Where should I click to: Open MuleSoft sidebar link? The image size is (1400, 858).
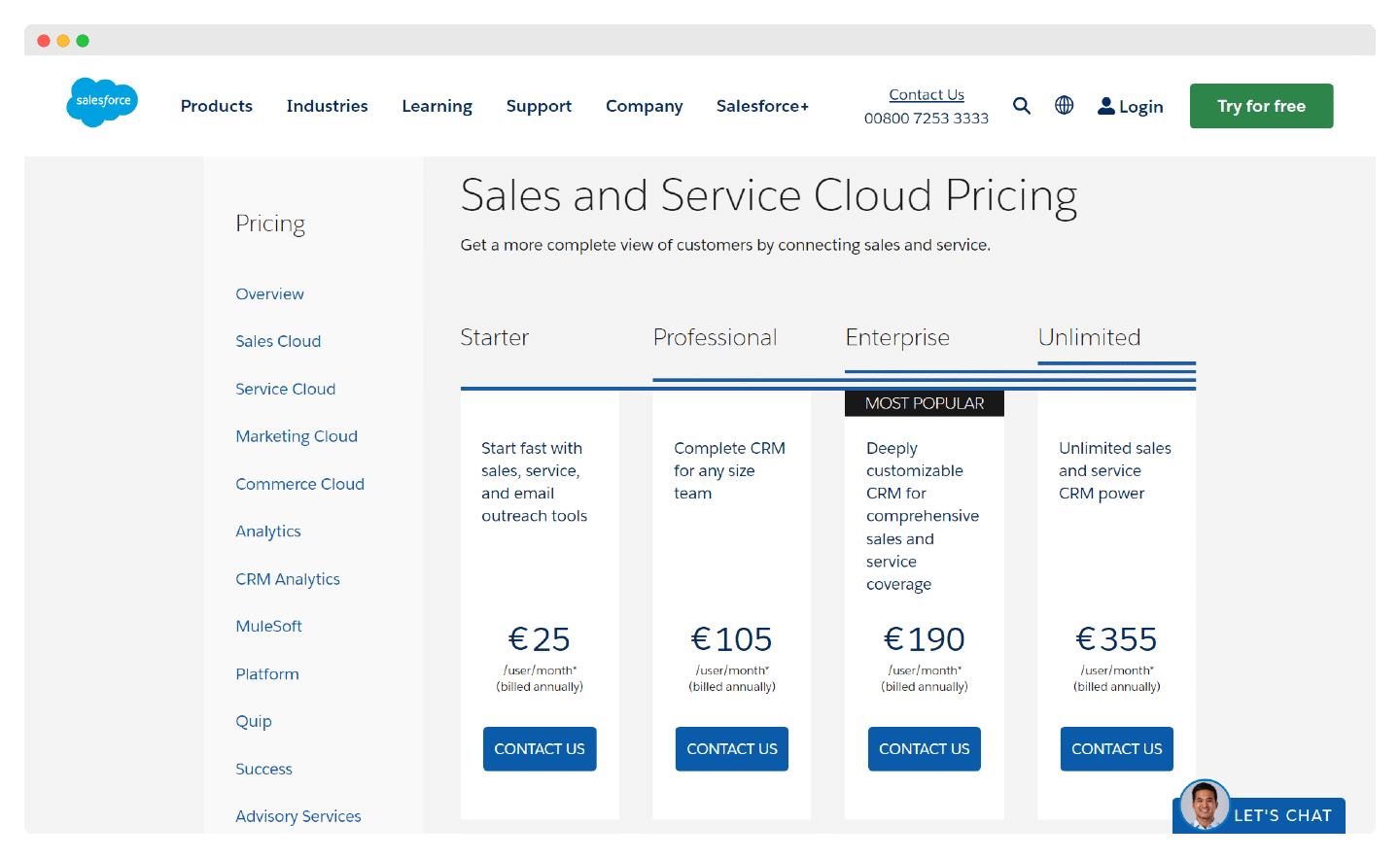pyautogui.click(x=268, y=626)
